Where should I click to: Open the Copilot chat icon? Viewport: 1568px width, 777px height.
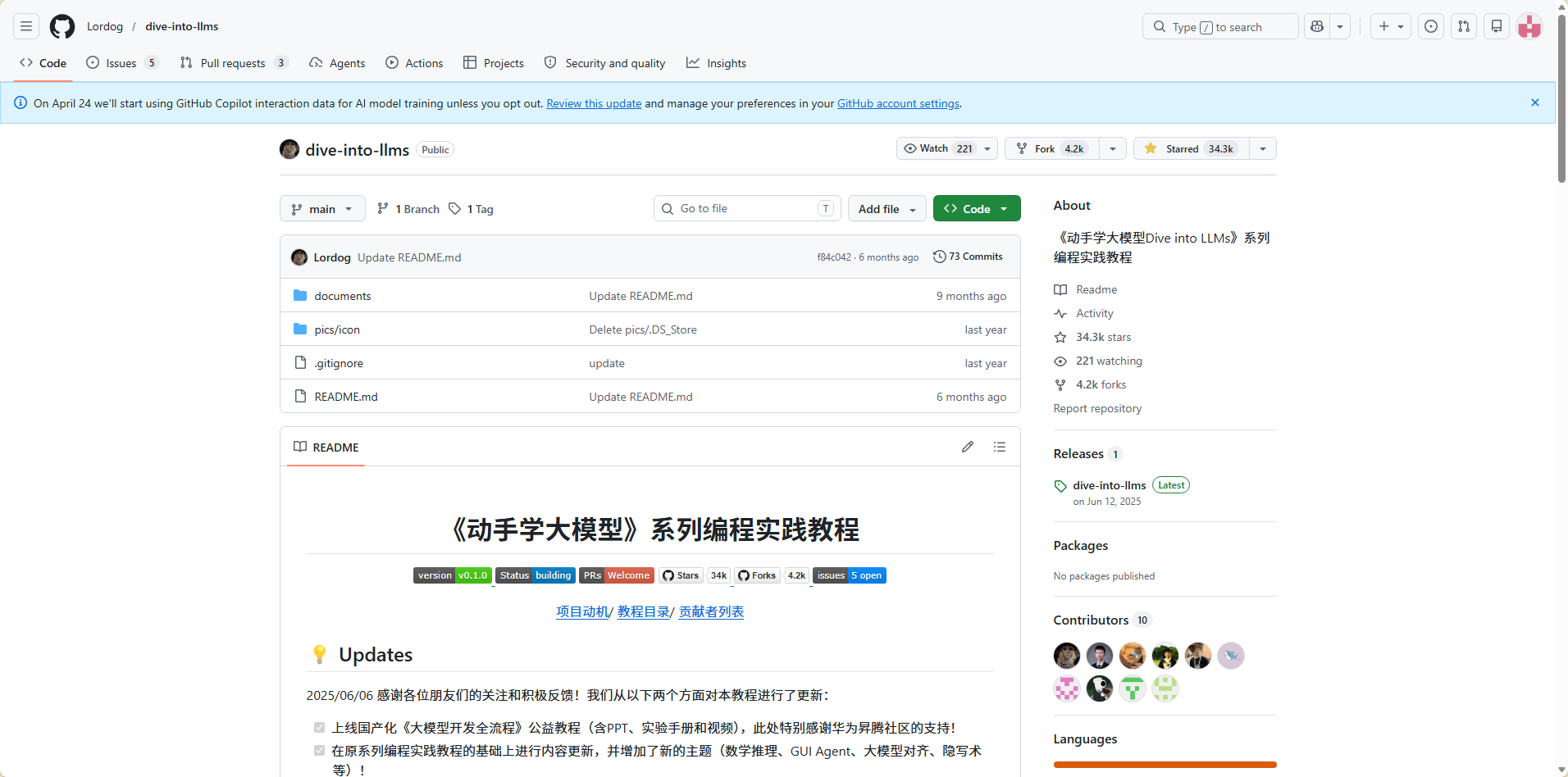click(x=1317, y=27)
